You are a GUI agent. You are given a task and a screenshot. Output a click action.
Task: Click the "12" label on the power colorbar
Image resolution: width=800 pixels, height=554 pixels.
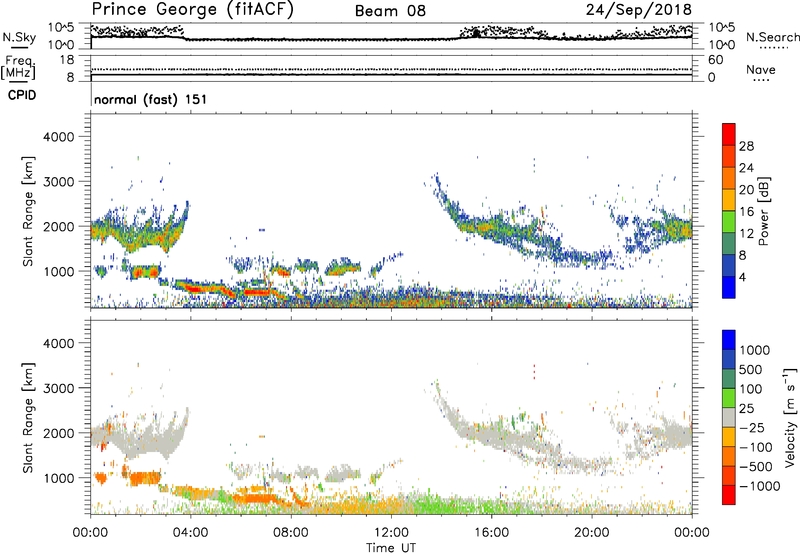coord(746,234)
